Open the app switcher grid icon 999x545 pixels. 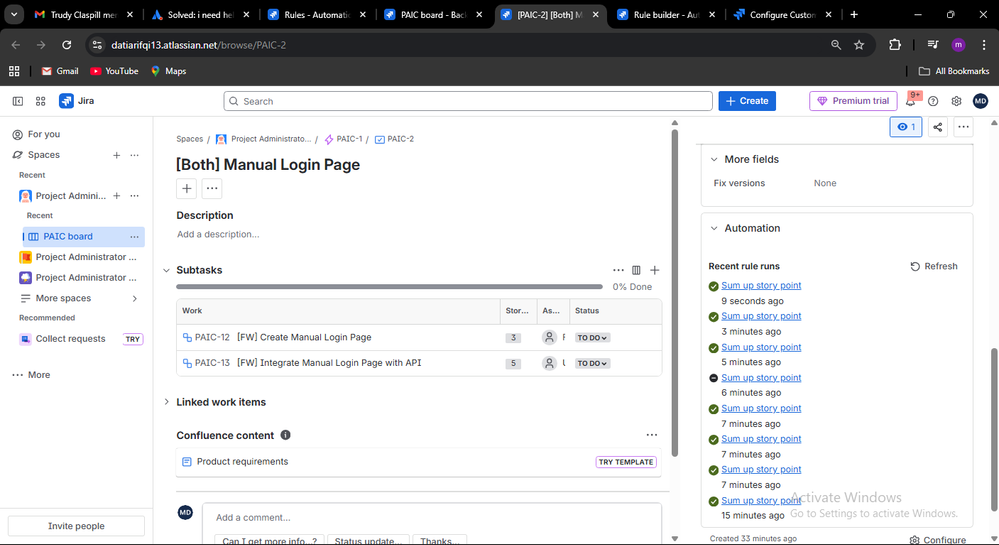41,101
